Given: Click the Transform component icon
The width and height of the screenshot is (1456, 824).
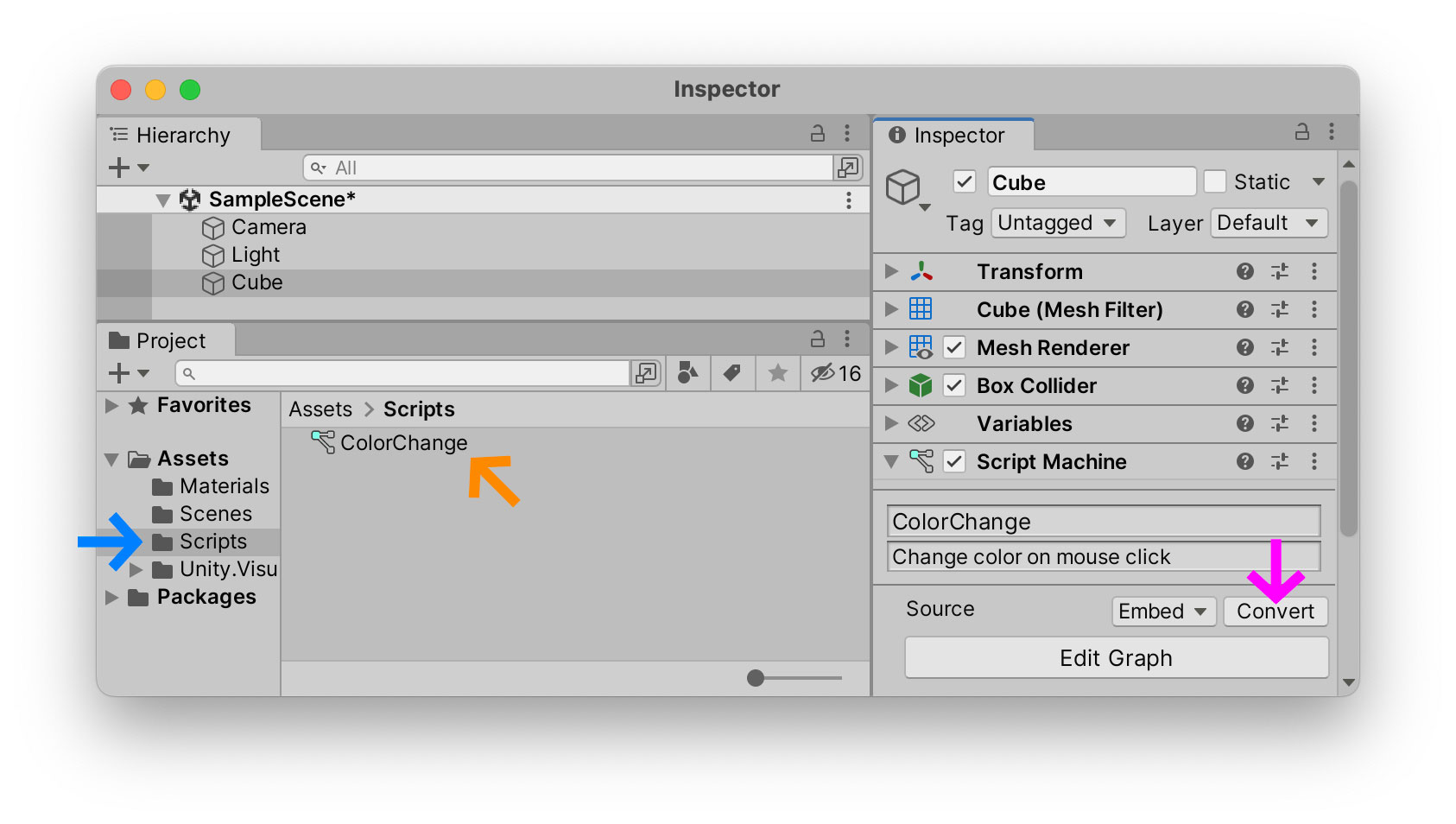Looking at the screenshot, I should tap(921, 271).
